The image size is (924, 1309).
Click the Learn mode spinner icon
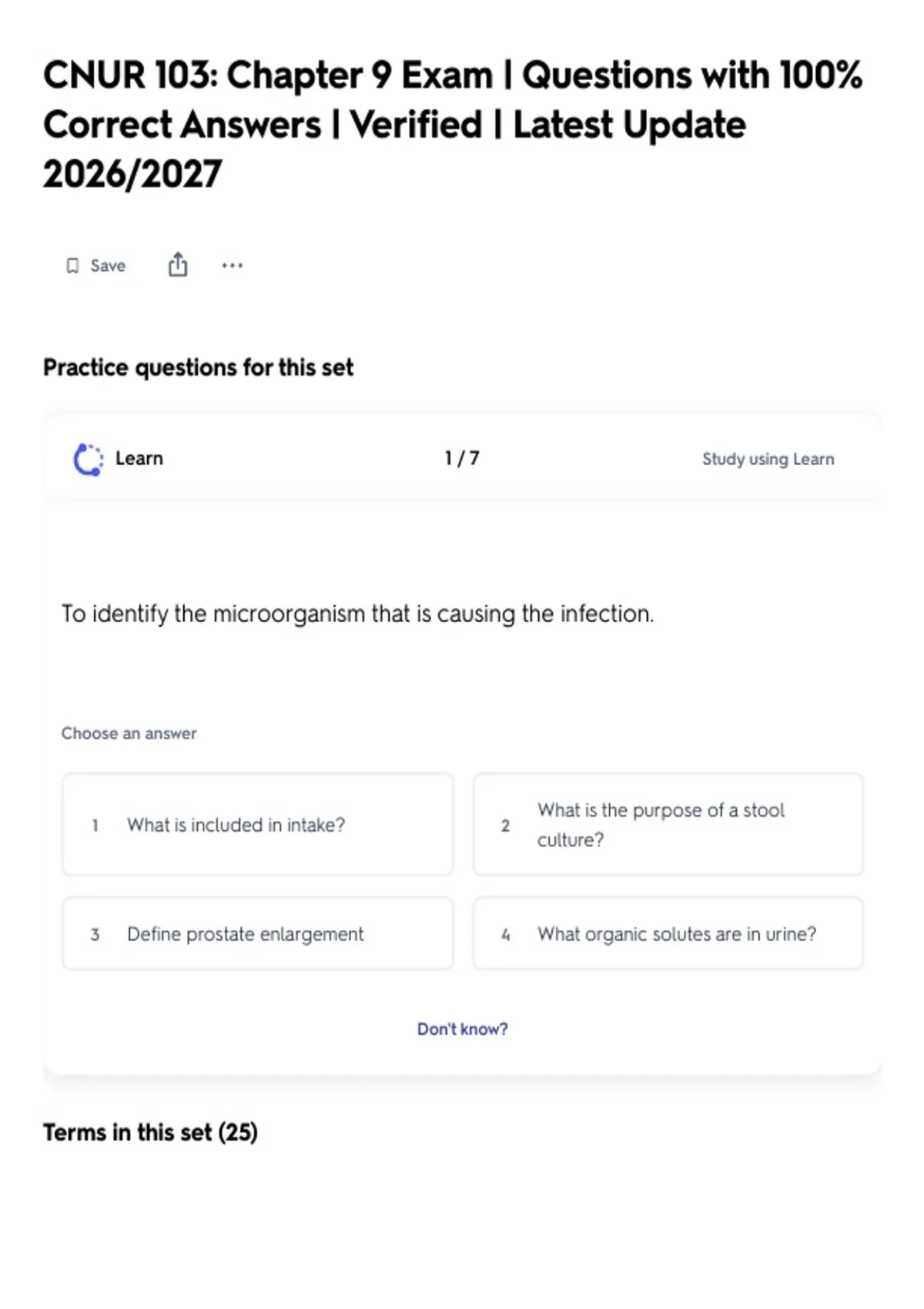tap(88, 459)
